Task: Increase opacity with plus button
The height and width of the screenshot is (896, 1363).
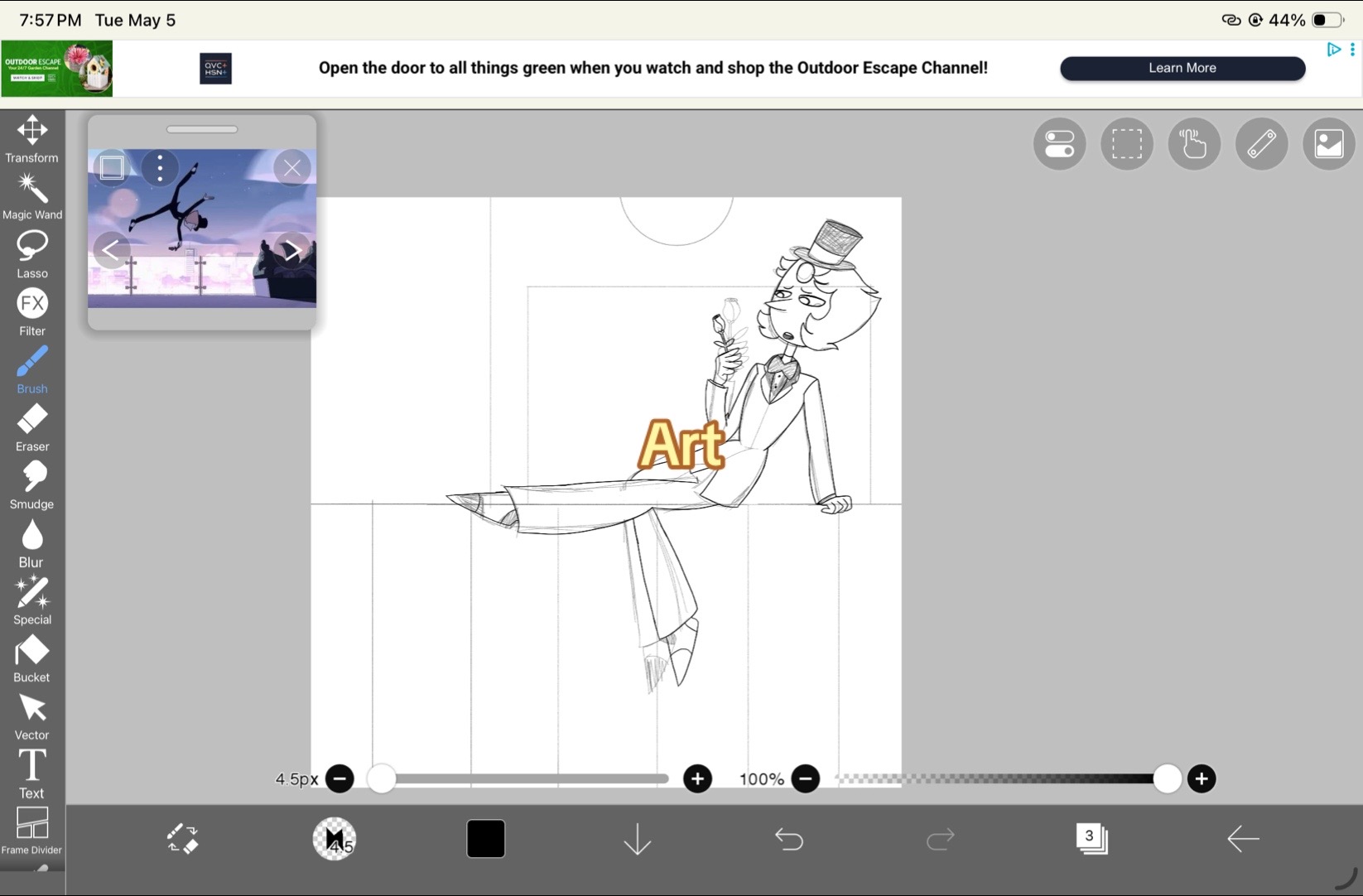Action: tap(1202, 778)
